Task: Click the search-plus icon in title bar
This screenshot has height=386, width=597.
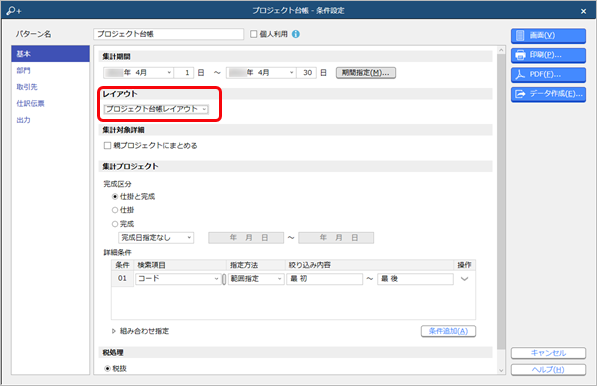Action: pos(14,11)
